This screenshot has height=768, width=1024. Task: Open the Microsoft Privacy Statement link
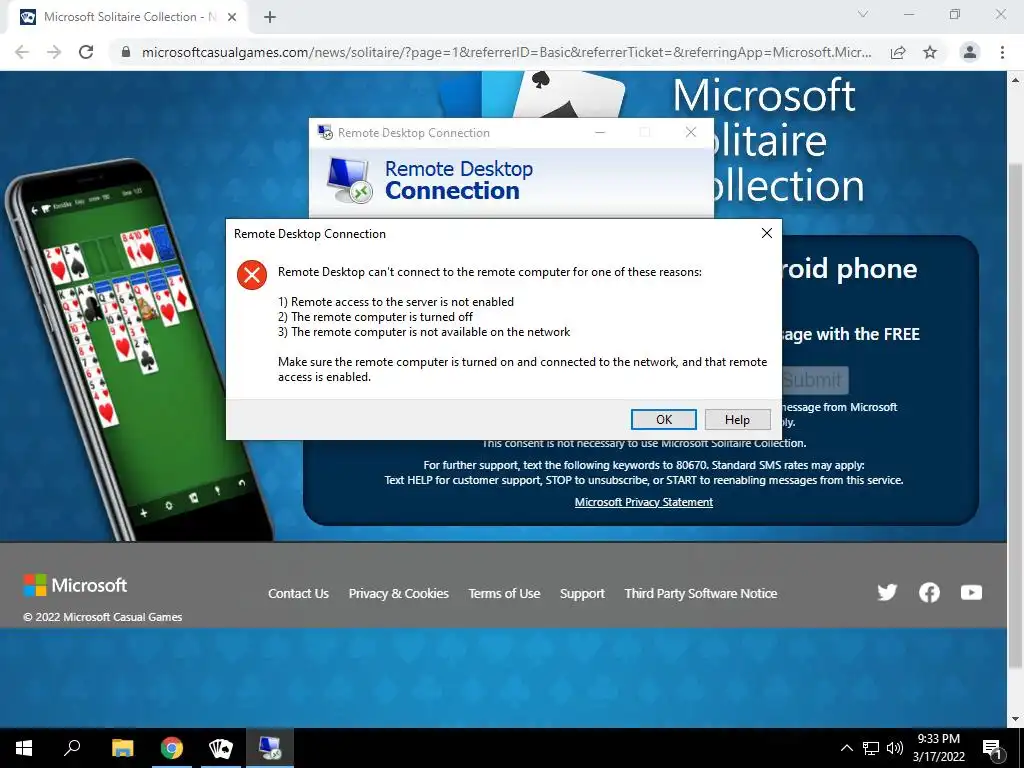point(643,502)
